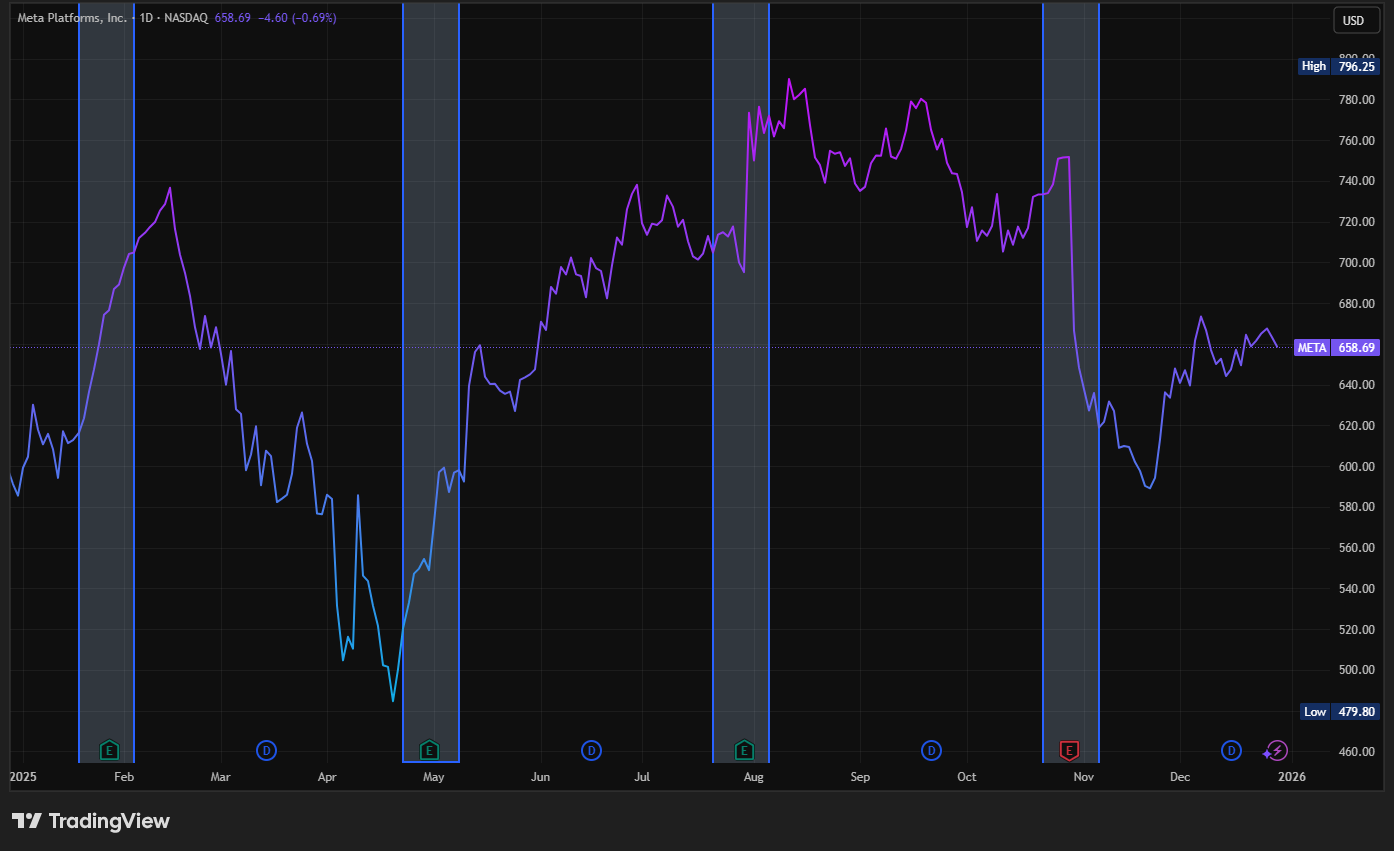Screen dimensions: 1394x851
Task: Click the Low 479.80 price label
Action: (1339, 712)
